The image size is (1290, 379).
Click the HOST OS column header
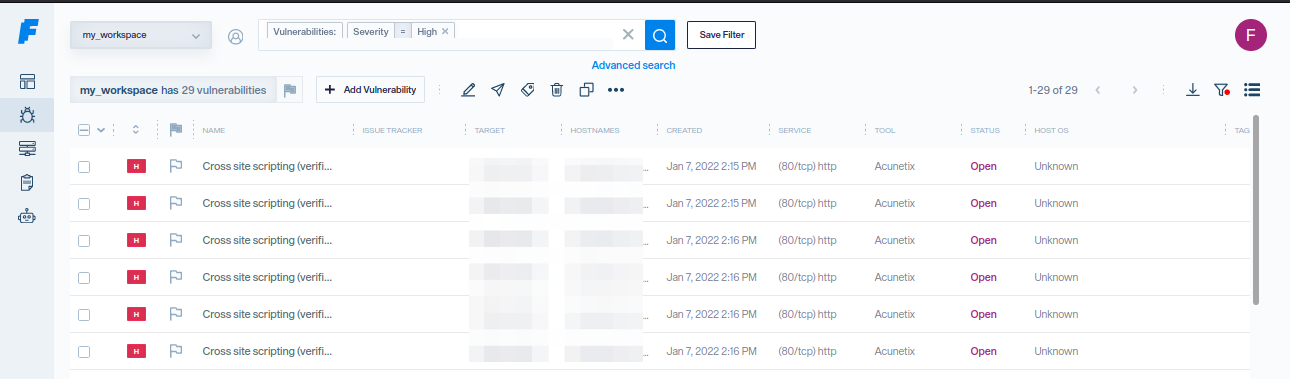[1052, 130]
